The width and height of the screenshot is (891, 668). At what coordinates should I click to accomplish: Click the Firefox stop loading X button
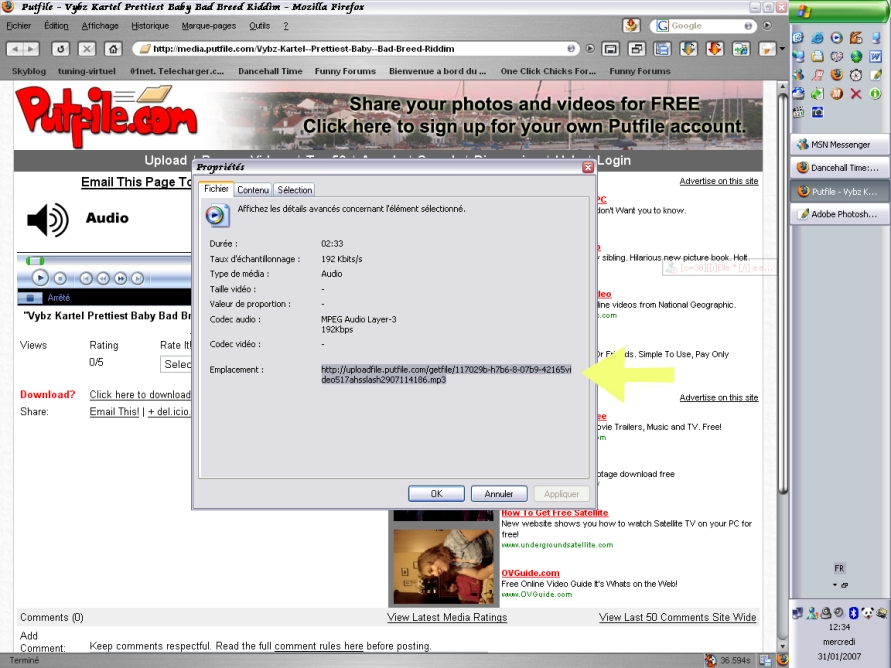coord(87,49)
